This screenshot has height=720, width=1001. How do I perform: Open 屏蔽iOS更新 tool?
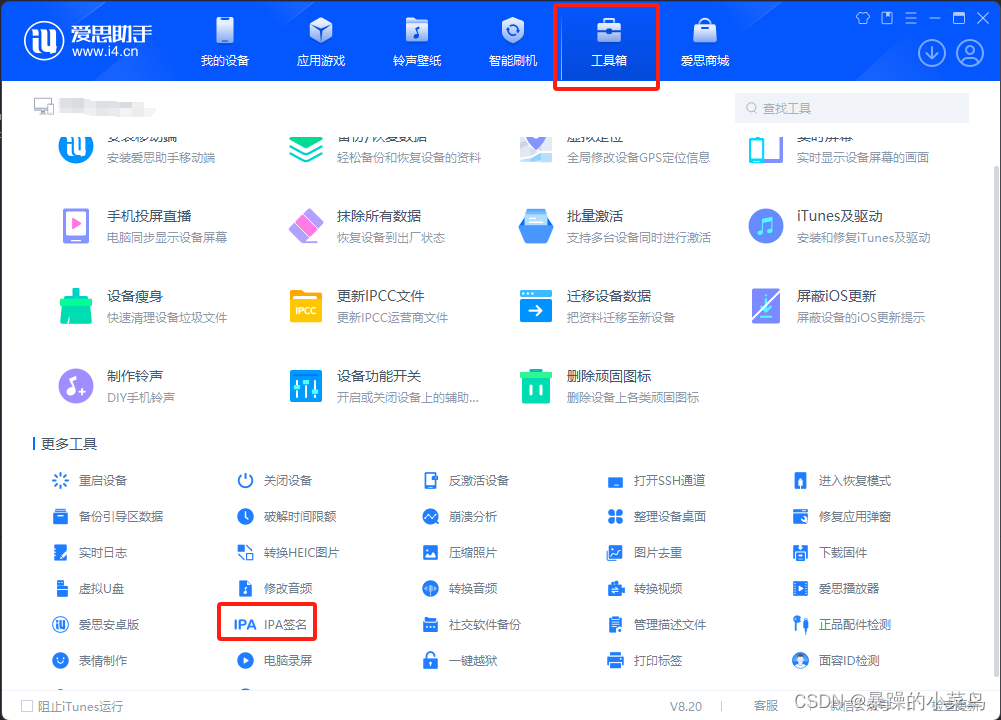point(838,306)
